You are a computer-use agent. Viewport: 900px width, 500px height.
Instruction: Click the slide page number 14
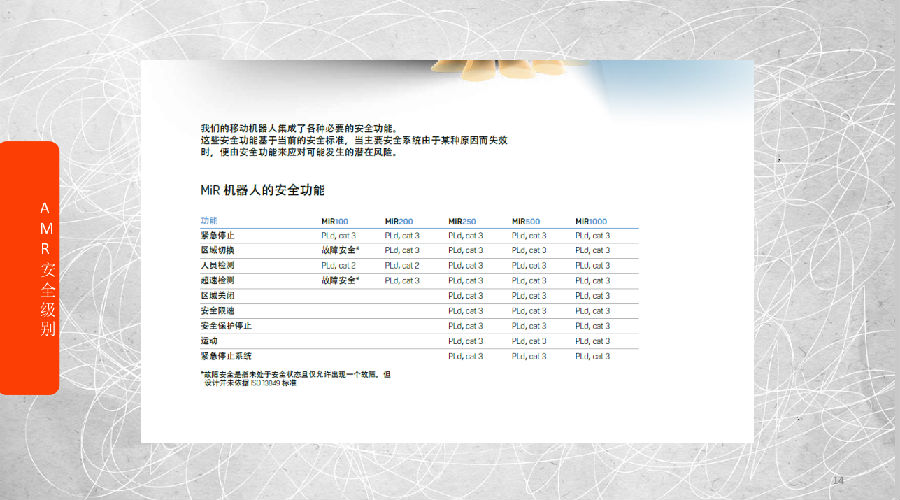tap(837, 480)
